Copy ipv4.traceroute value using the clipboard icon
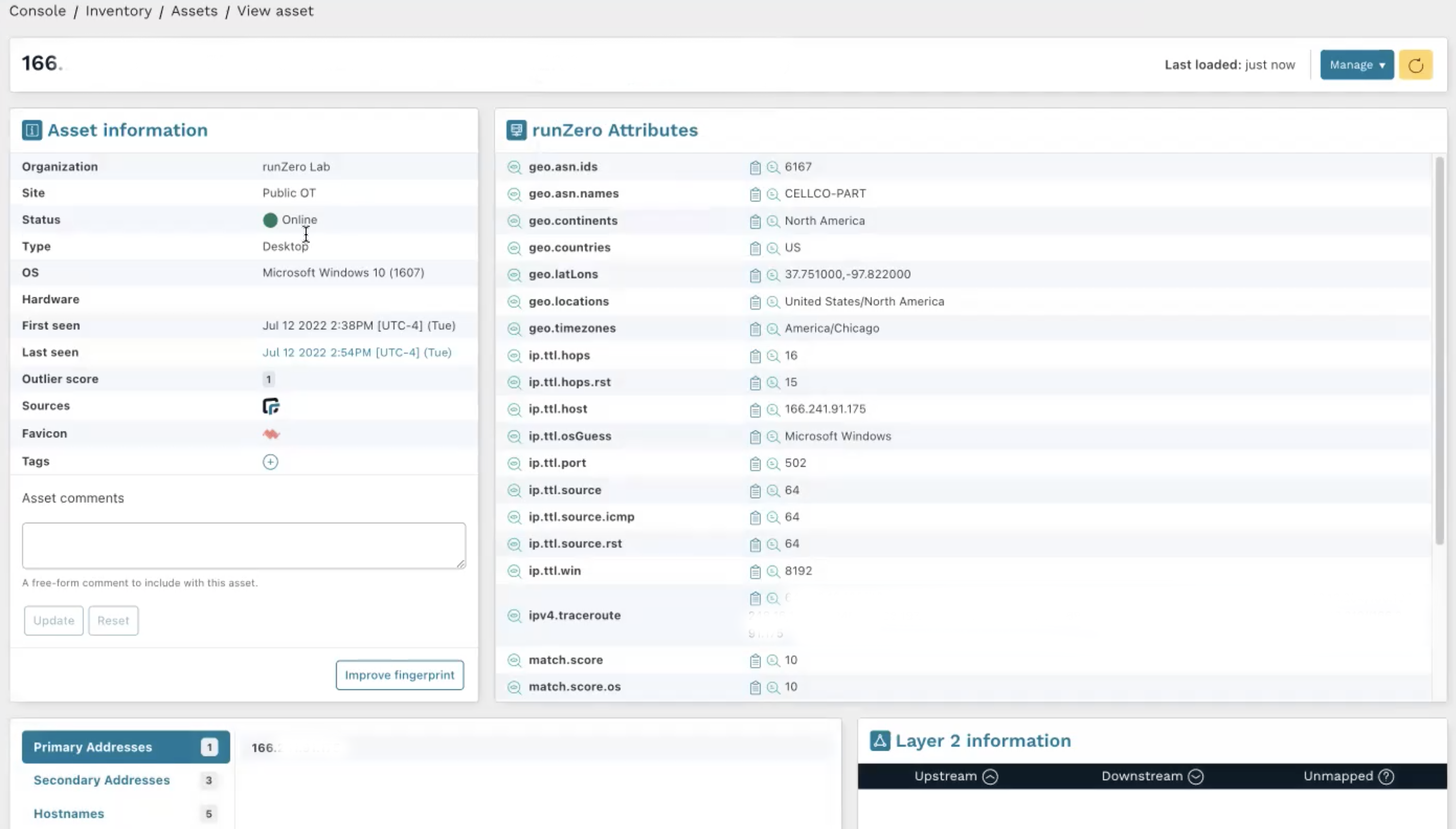Image resolution: width=1456 pixels, height=829 pixels. point(755,598)
